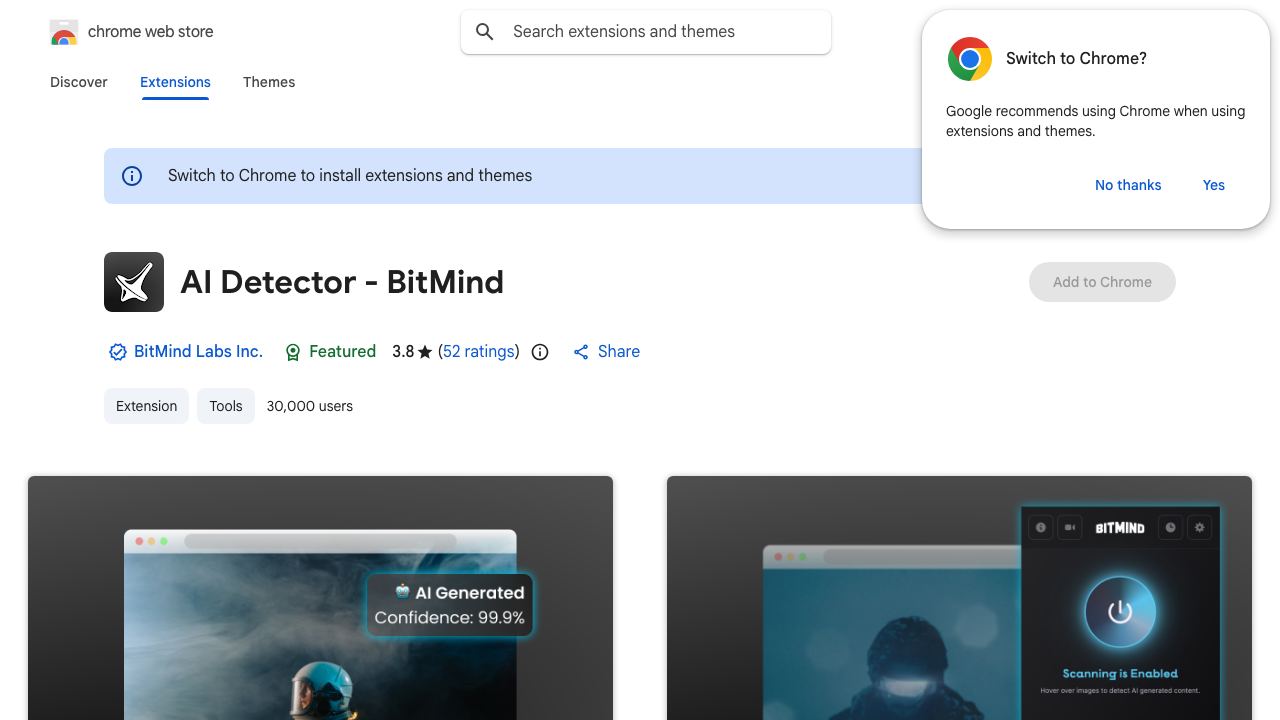Click the clock icon in the BitMind screenshot
The image size is (1280, 720).
coord(1170,527)
